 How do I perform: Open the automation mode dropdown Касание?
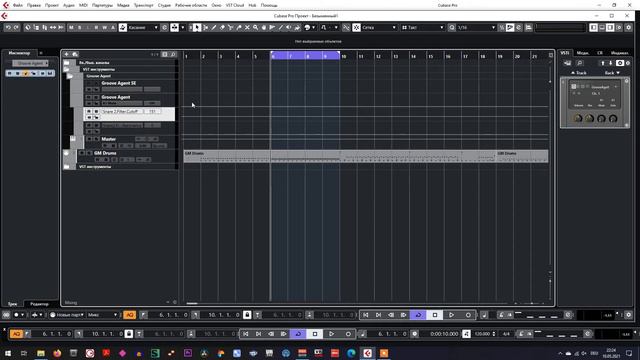(143, 27)
